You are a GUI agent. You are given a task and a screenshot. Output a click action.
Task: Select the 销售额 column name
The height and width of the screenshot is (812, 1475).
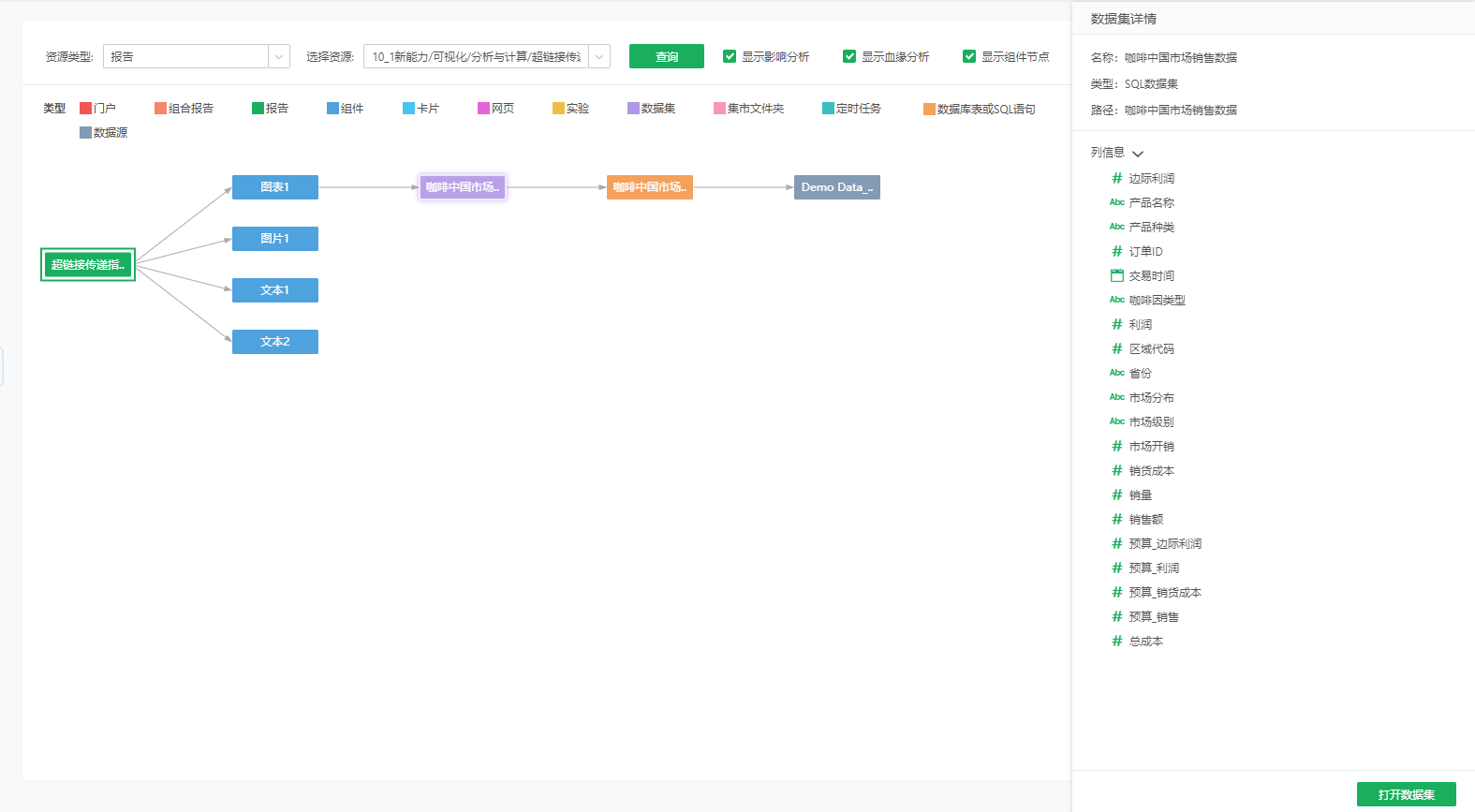[x=1145, y=519]
